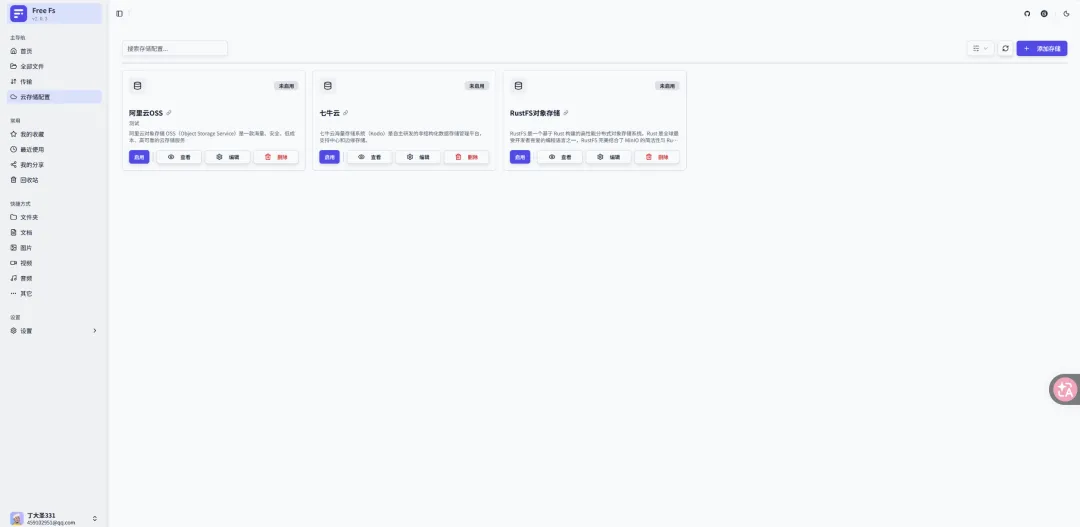
Task: Open the GitHub repository icon
Action: click(x=1027, y=14)
